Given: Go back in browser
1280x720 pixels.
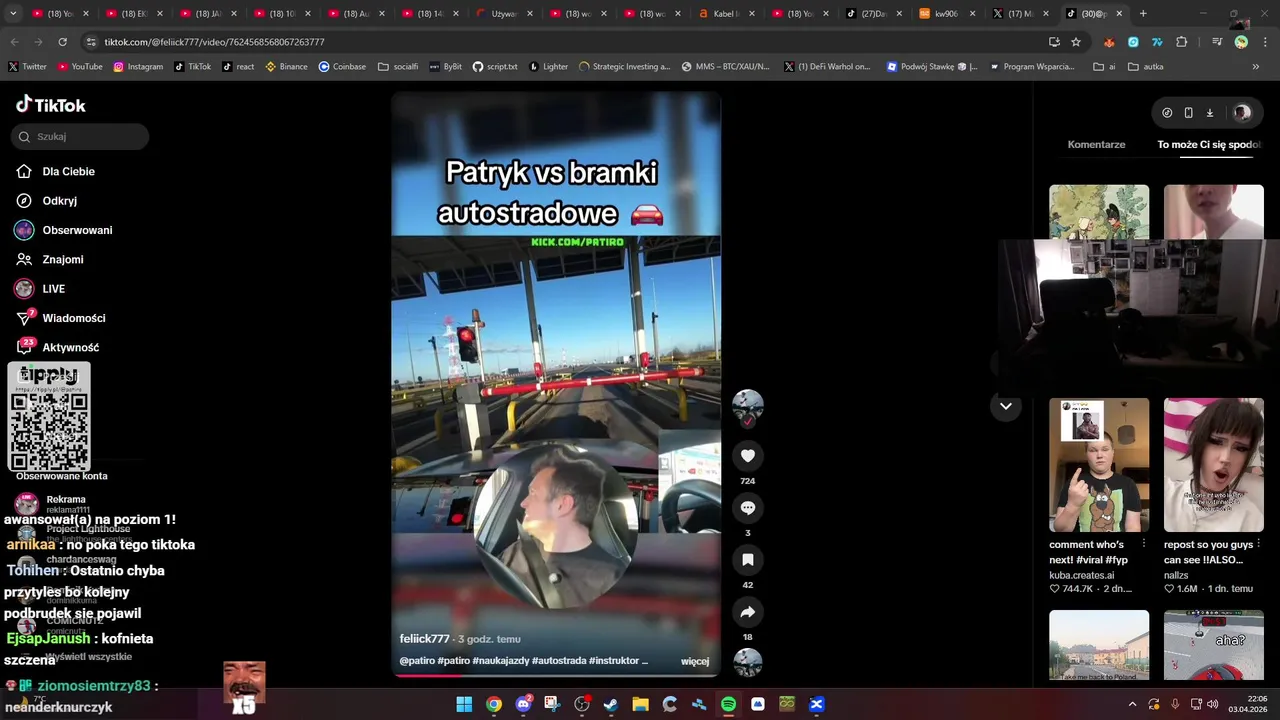Looking at the screenshot, I should click(x=15, y=42).
